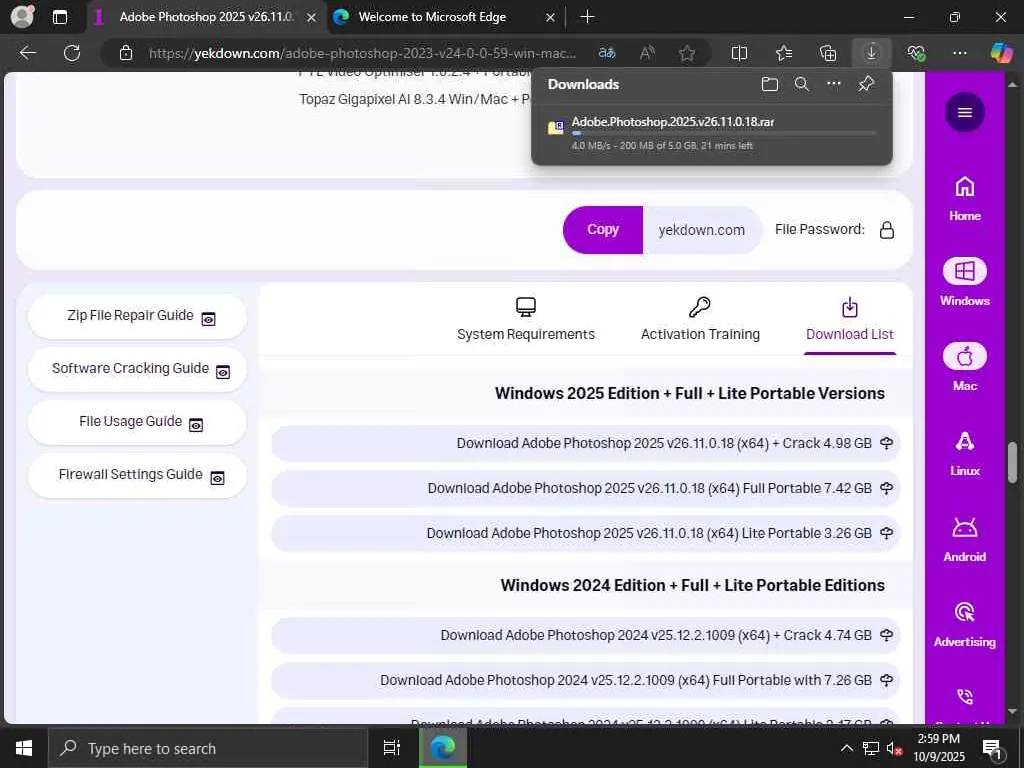The width and height of the screenshot is (1024, 768).
Task: Open the purple hamburger menu button
Action: [965, 112]
